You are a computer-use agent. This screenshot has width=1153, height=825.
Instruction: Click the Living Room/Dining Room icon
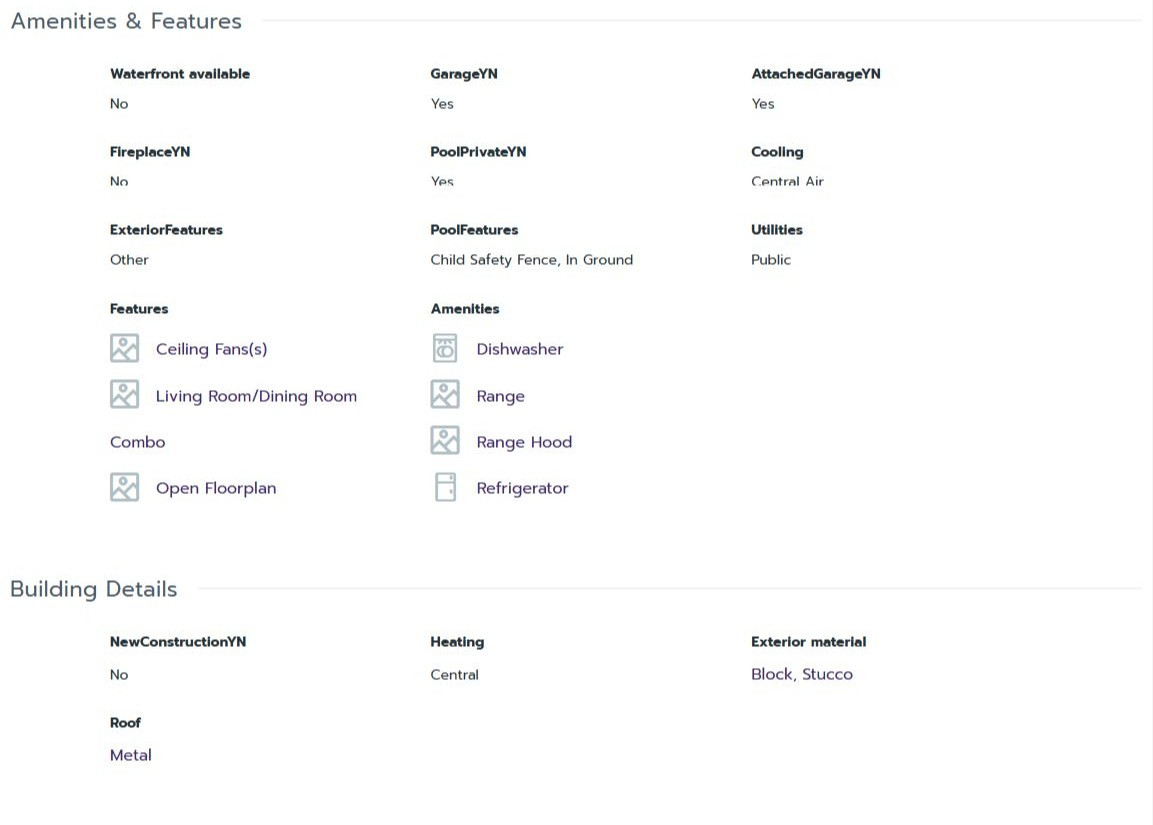pos(124,395)
